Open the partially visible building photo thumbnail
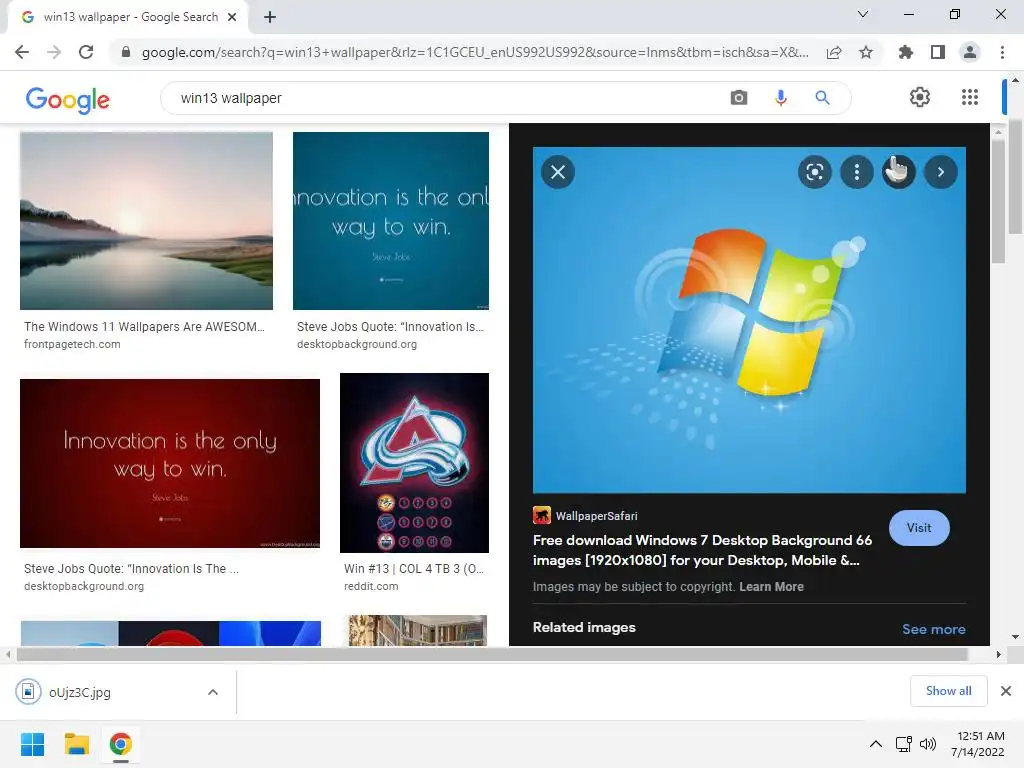Viewport: 1024px width, 768px height. (418, 630)
